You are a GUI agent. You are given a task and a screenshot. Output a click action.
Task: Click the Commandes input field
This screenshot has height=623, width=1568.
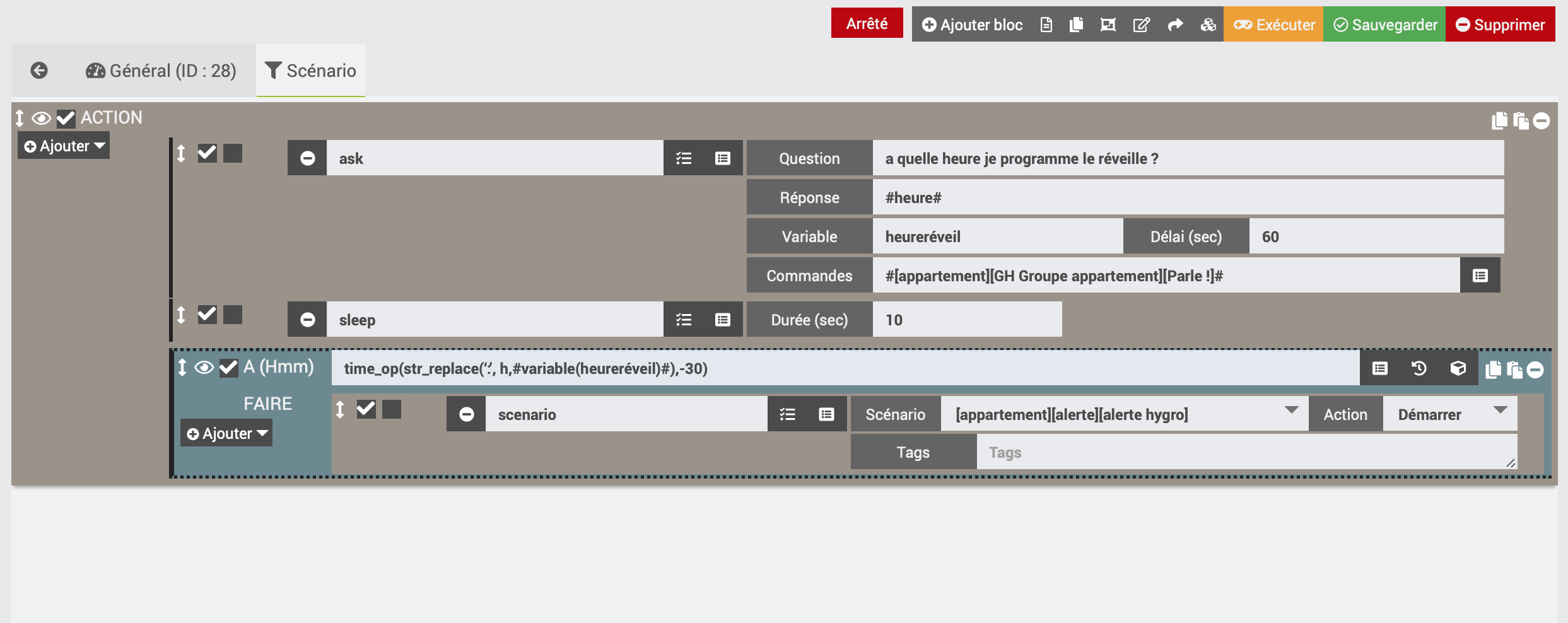(1166, 275)
